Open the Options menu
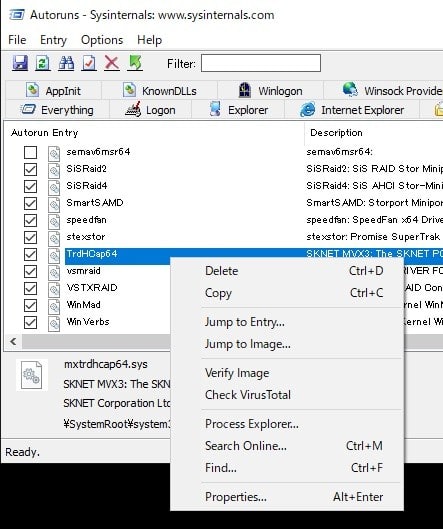443x529 pixels. pyautogui.click(x=102, y=40)
